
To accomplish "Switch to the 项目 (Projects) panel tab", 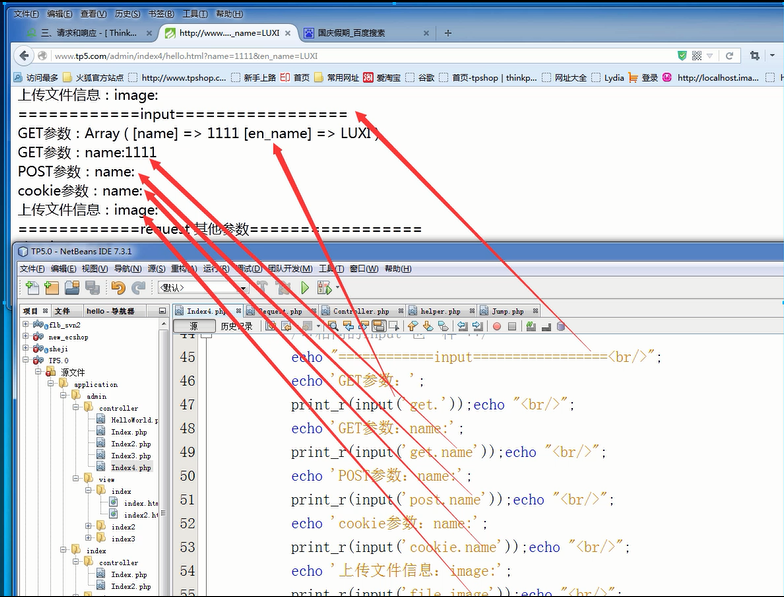I will (30, 311).
